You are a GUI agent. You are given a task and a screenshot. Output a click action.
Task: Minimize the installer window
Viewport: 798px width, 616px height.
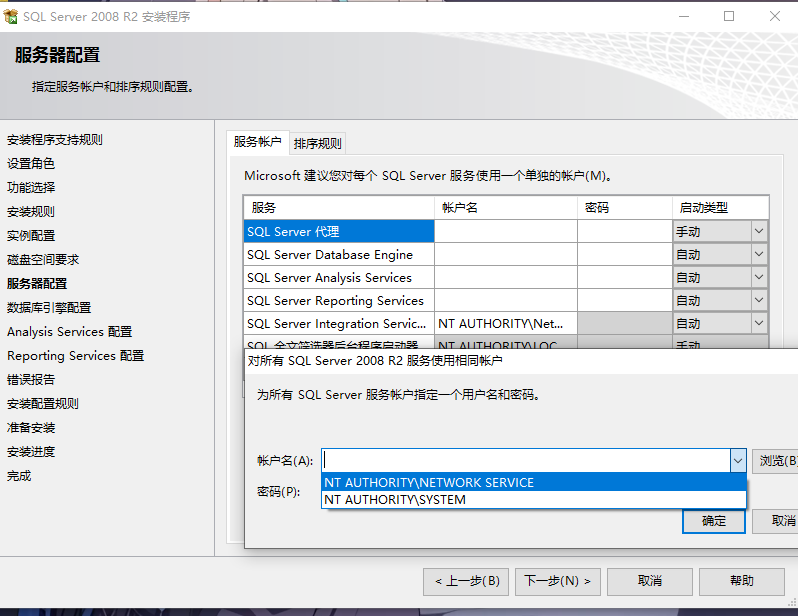pos(684,16)
